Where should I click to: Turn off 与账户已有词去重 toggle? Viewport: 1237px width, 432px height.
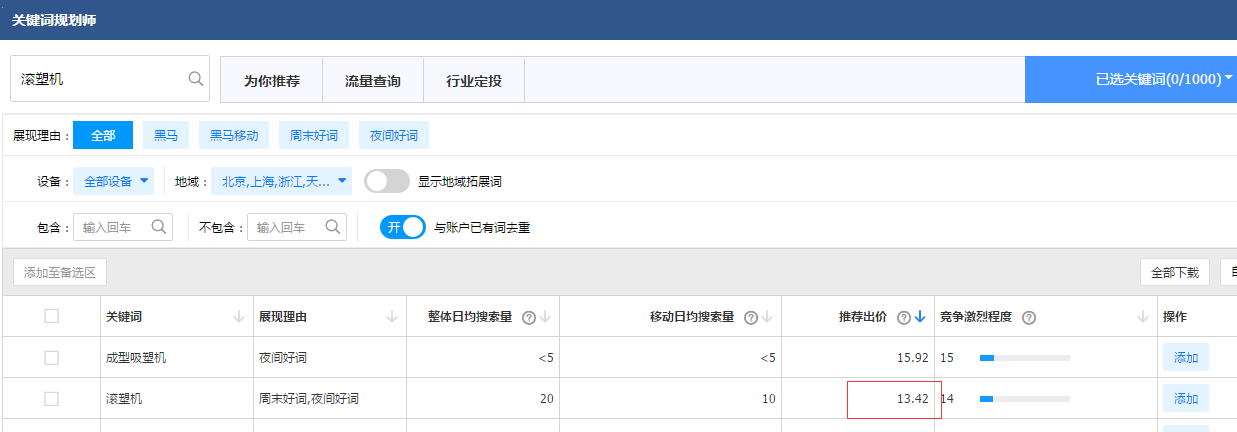click(x=402, y=227)
